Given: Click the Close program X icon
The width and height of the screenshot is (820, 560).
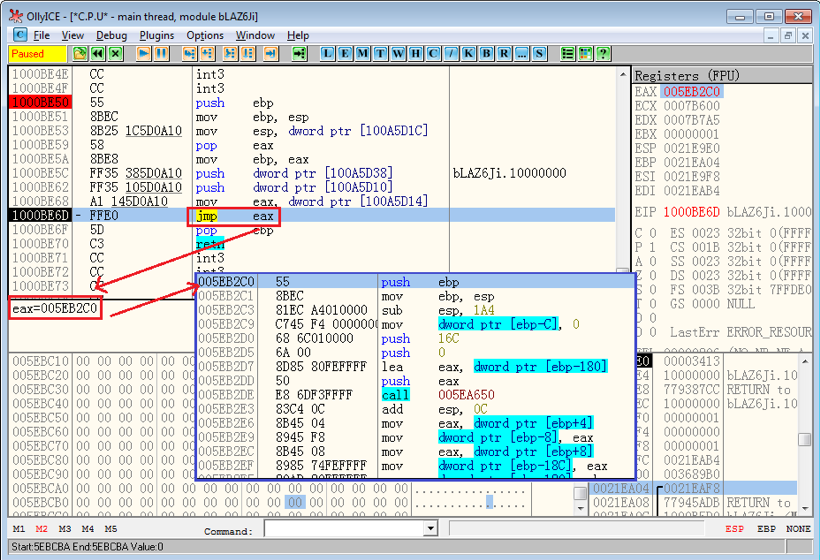Looking at the screenshot, I should pyautogui.click(x=116, y=54).
